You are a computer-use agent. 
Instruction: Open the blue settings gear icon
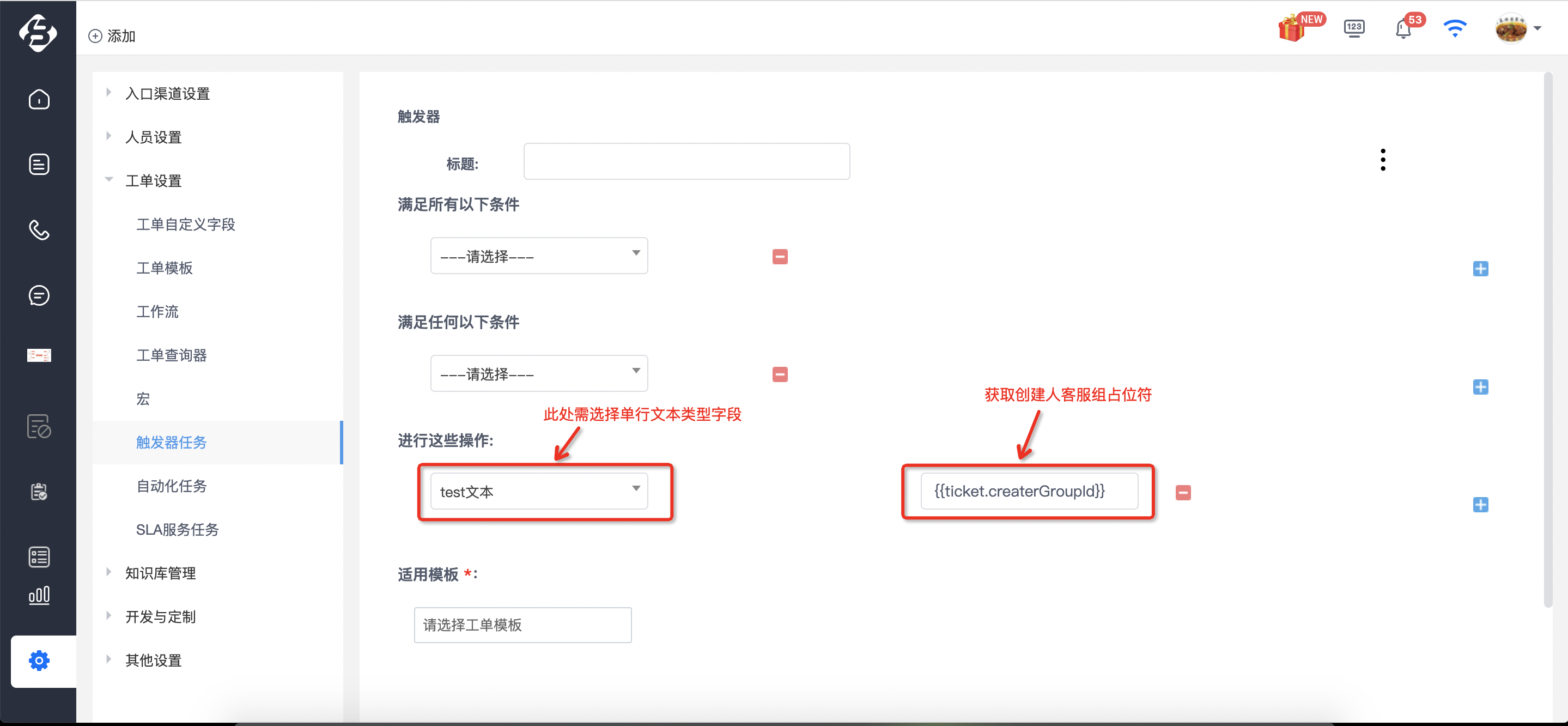pyautogui.click(x=39, y=661)
